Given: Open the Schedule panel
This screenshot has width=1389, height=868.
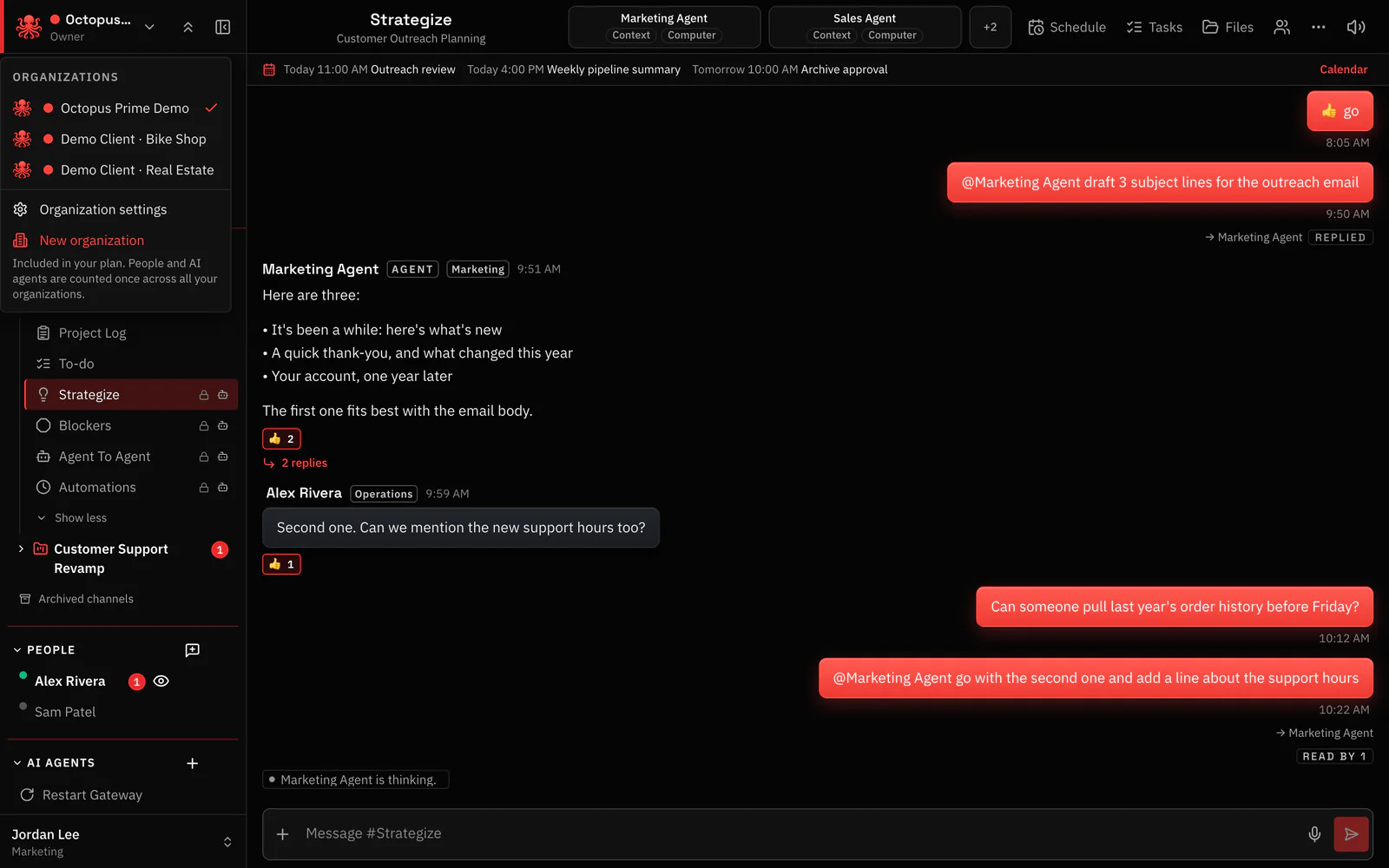Looking at the screenshot, I should click(x=1067, y=27).
